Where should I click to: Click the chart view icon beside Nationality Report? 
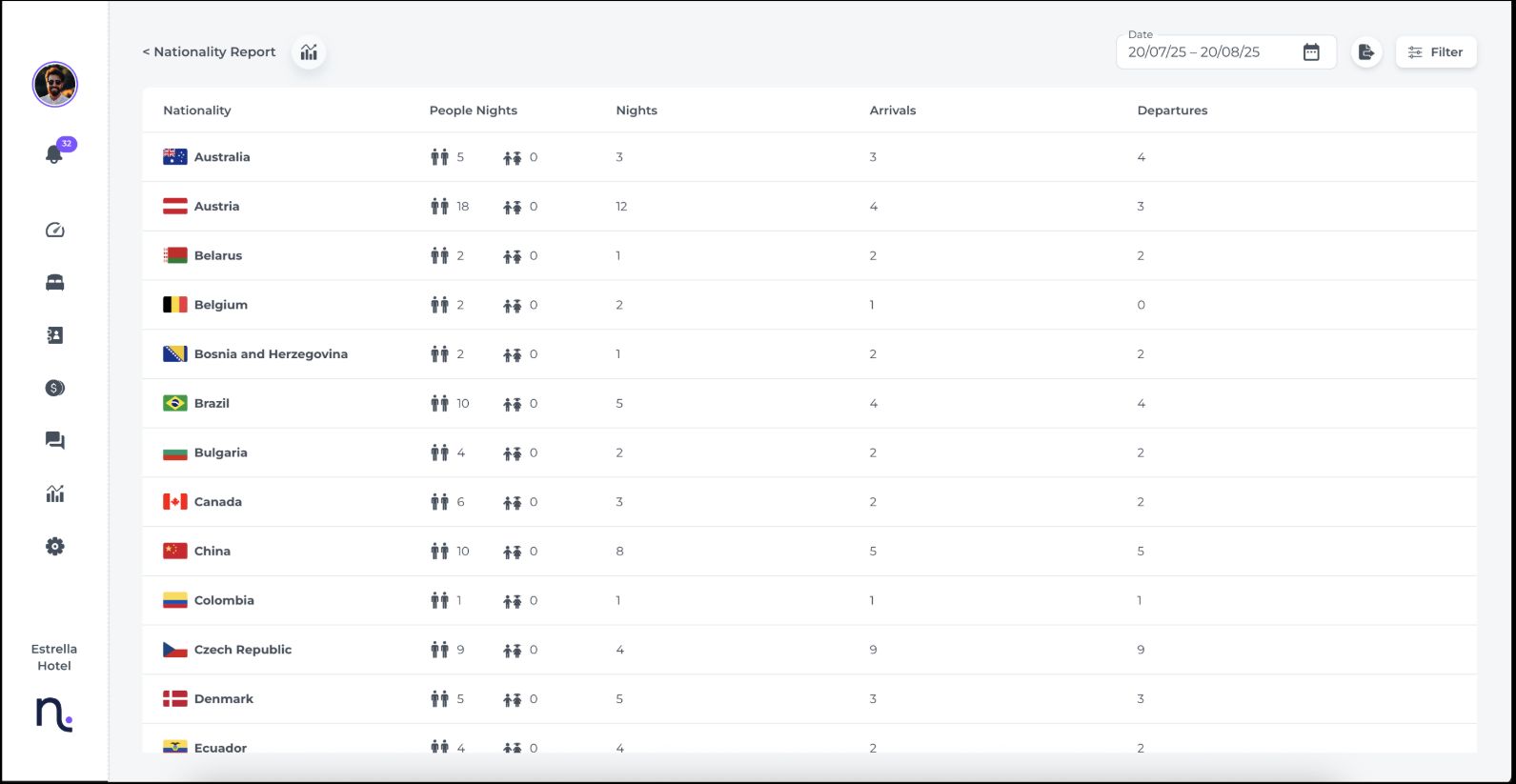tap(309, 52)
